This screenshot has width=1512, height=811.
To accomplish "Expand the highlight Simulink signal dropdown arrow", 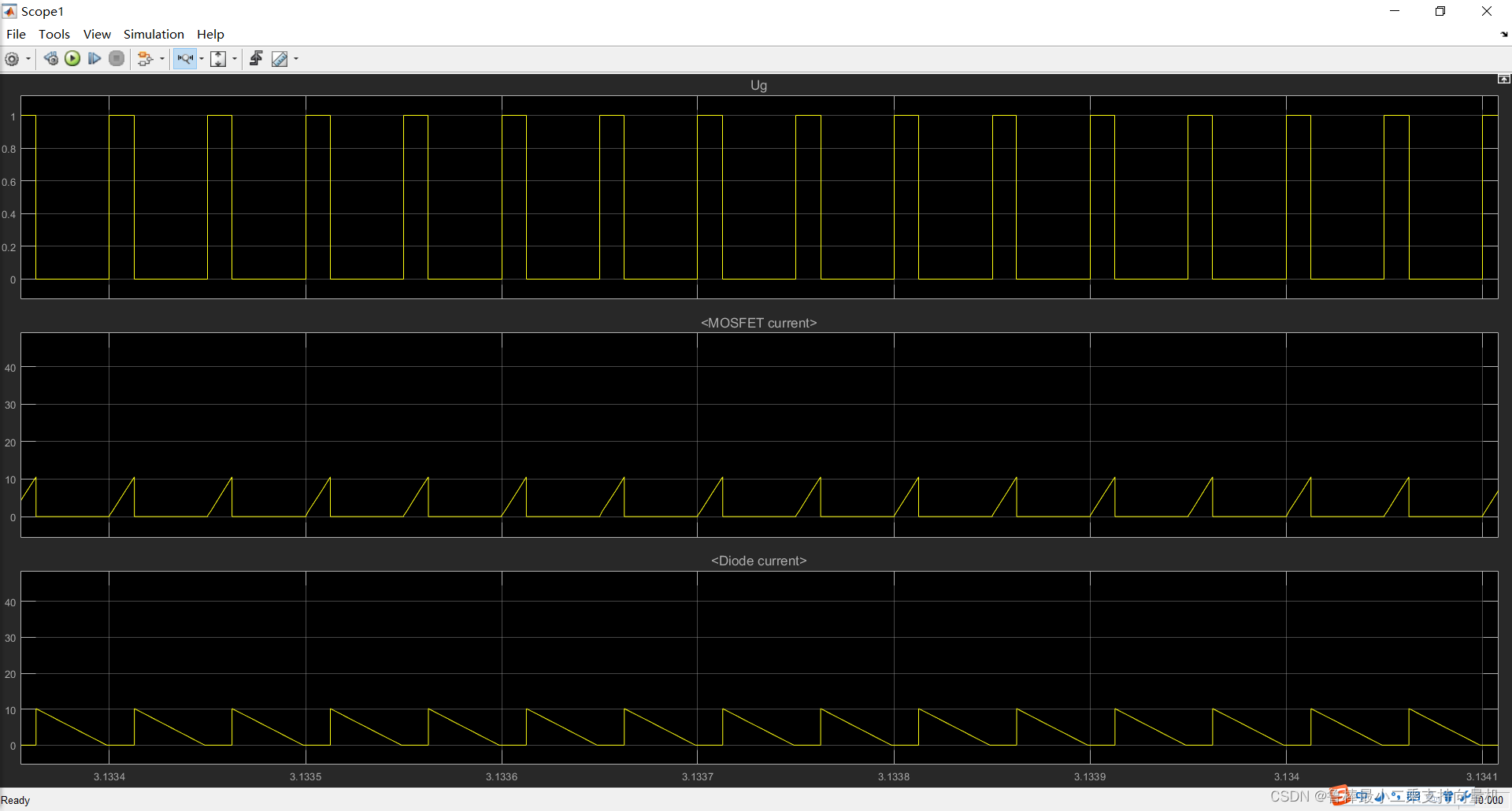I will (162, 59).
